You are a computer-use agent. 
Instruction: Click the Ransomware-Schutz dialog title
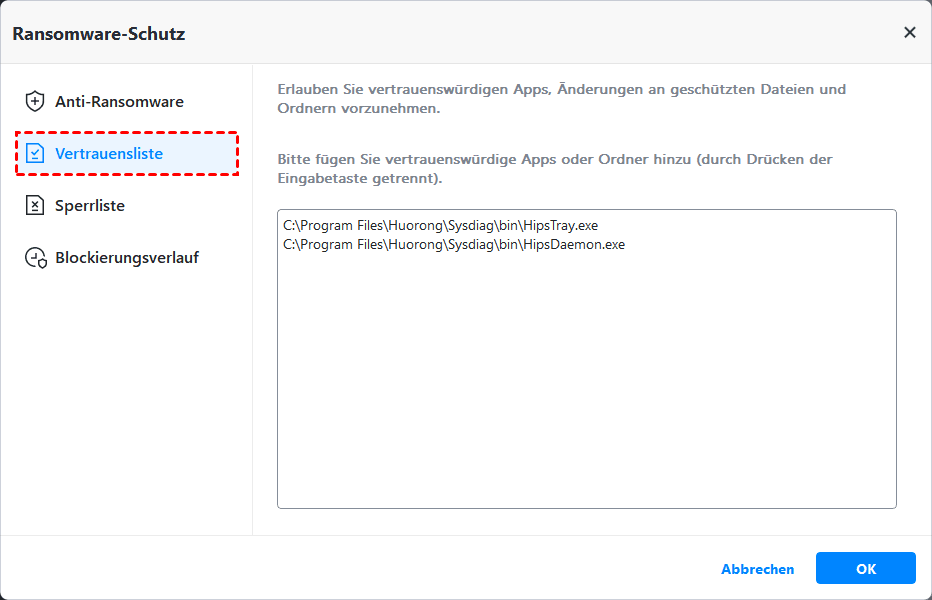coord(99,33)
